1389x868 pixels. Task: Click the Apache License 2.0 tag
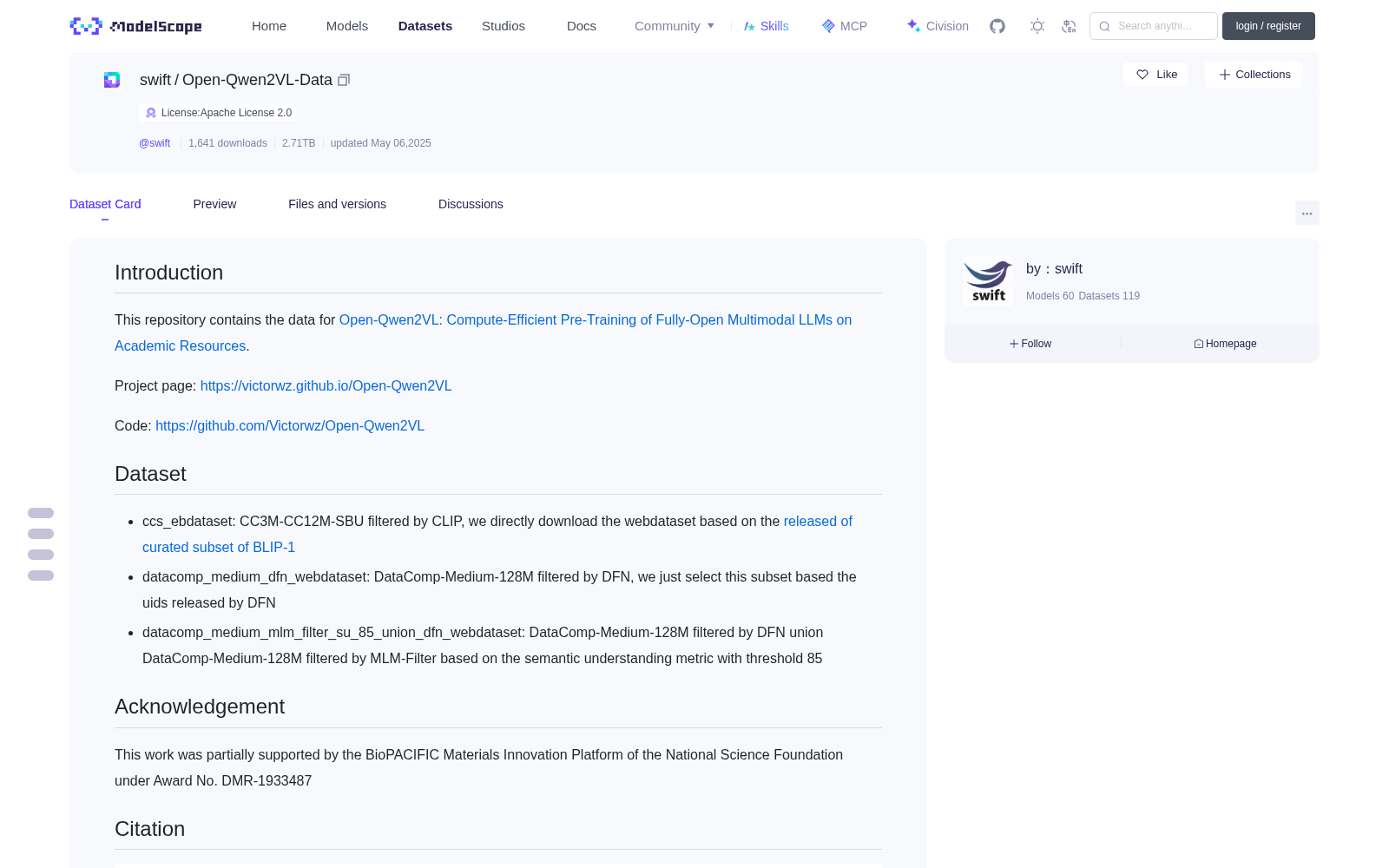coord(218,113)
